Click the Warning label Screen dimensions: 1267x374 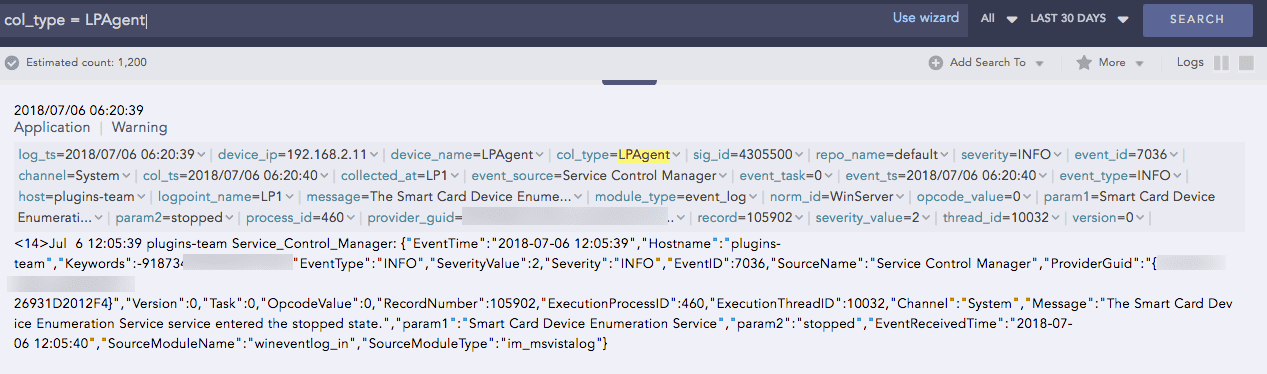pos(139,128)
